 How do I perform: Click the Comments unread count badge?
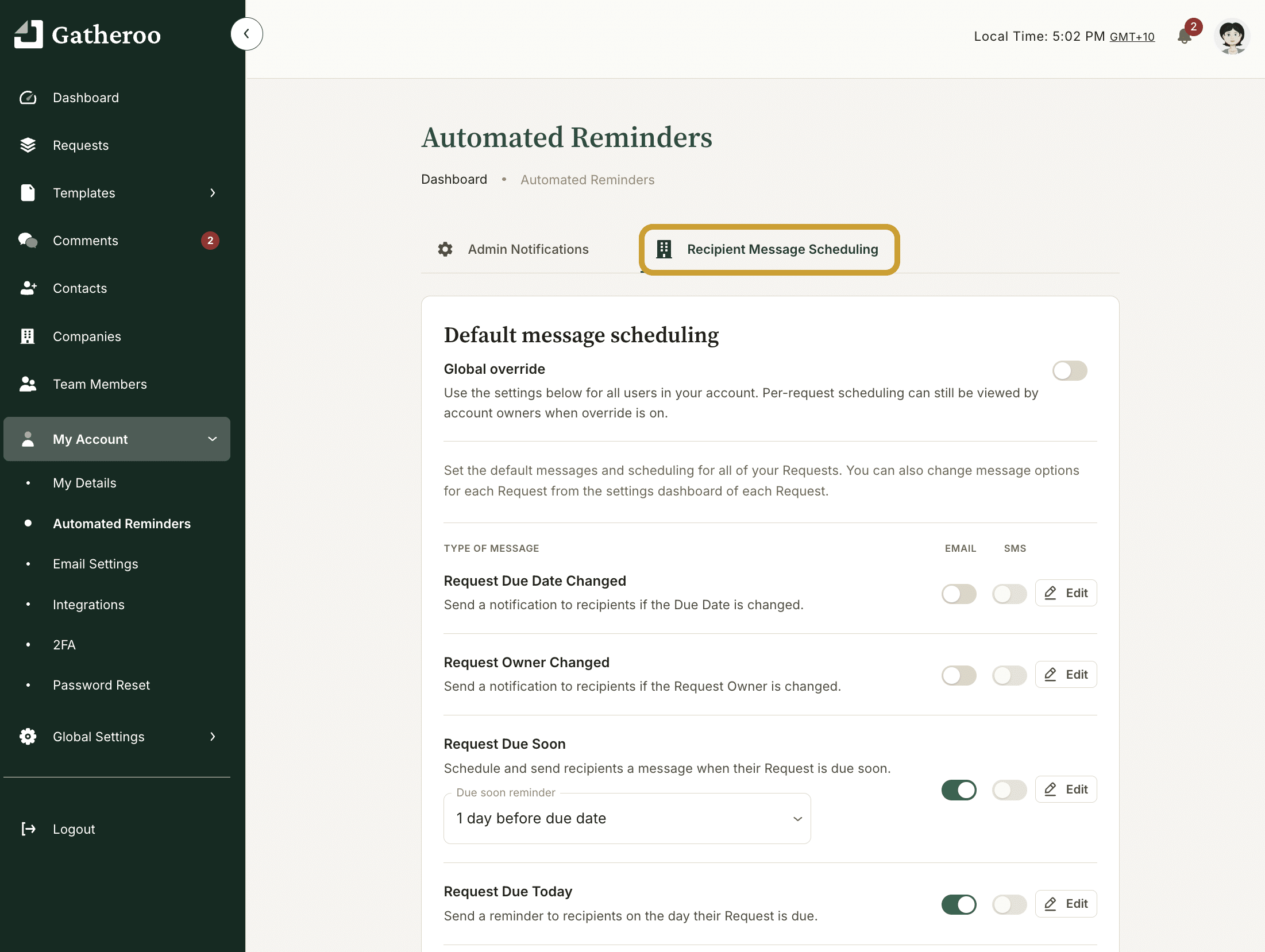pyautogui.click(x=210, y=241)
